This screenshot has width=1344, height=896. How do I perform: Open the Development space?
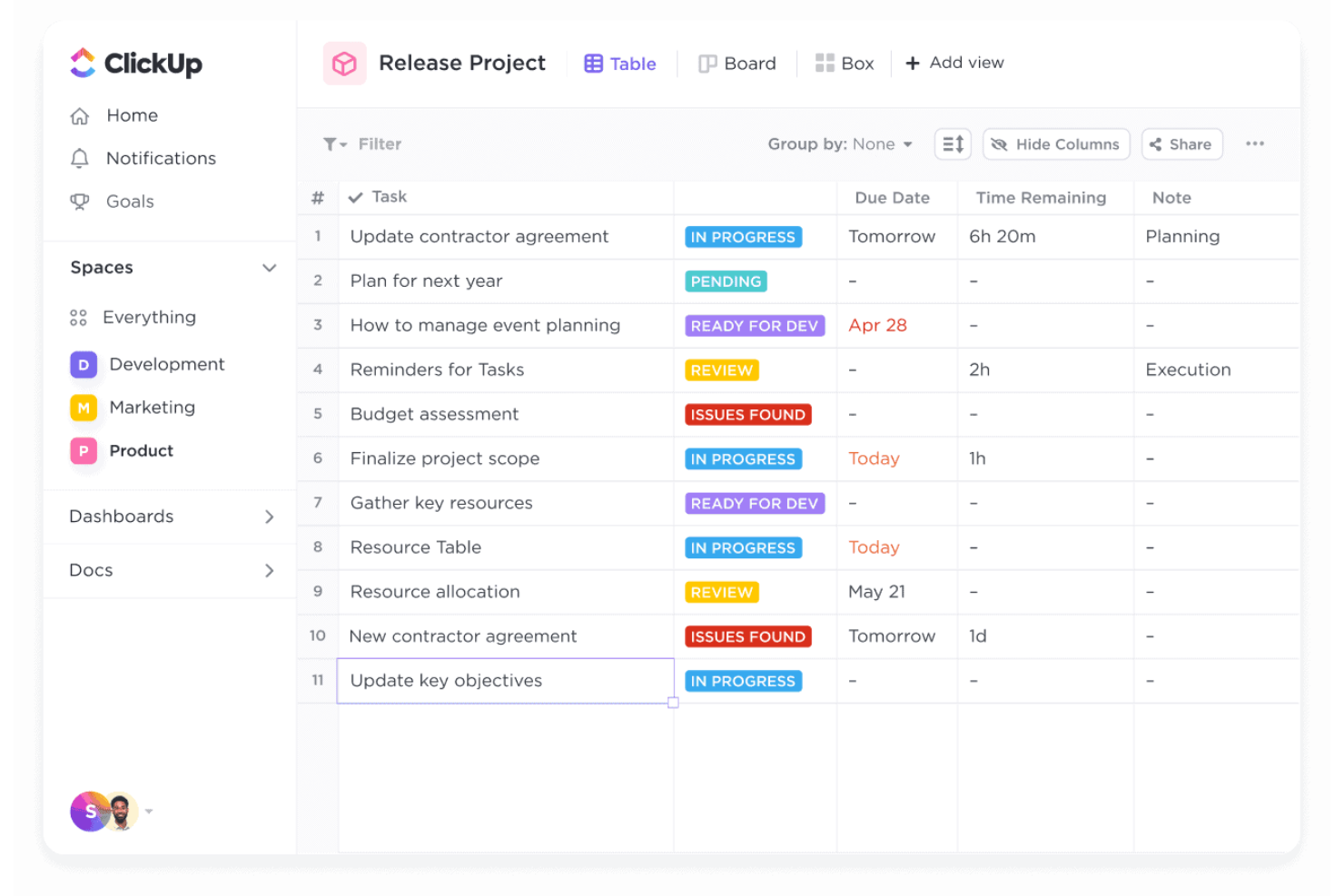(83, 364)
